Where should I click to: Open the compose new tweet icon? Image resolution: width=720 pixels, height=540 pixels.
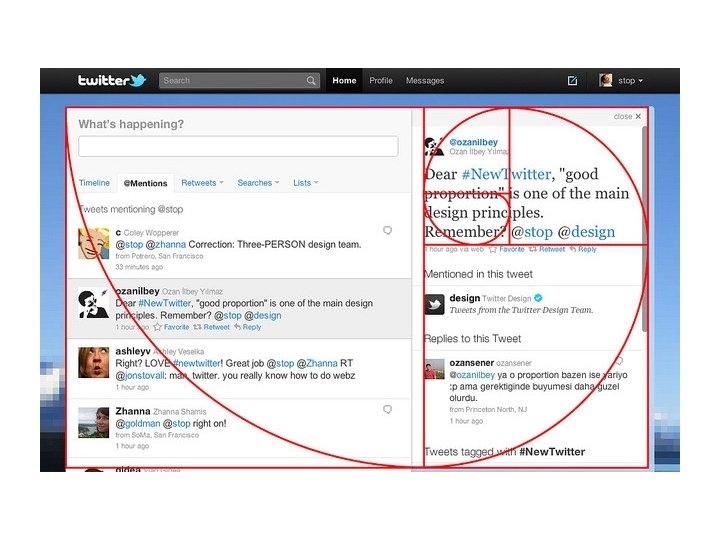click(572, 81)
